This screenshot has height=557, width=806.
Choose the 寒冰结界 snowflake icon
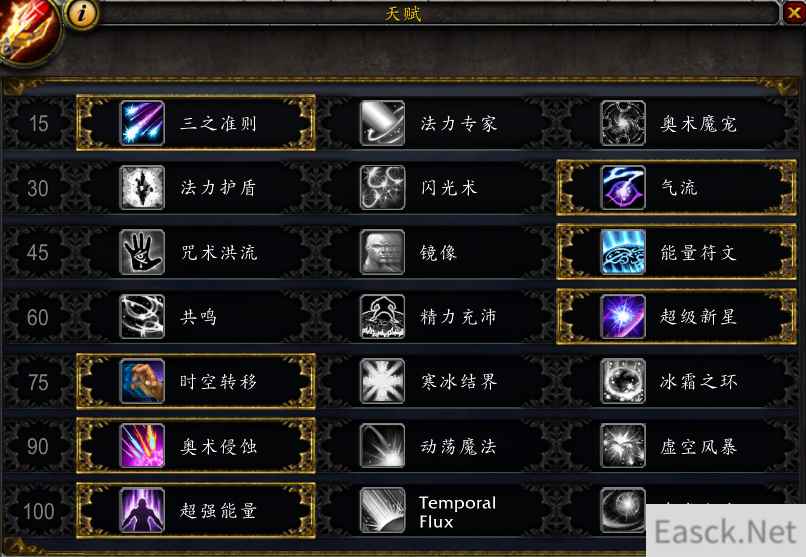[382, 381]
